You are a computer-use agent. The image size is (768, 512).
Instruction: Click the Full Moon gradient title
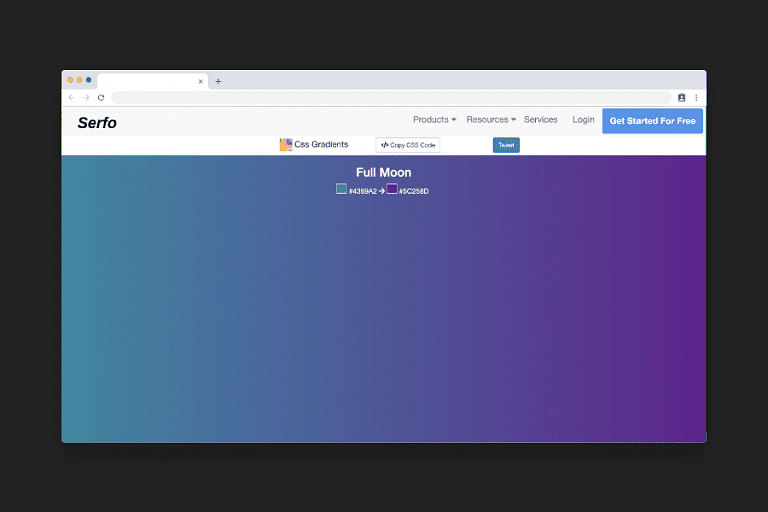point(383,173)
